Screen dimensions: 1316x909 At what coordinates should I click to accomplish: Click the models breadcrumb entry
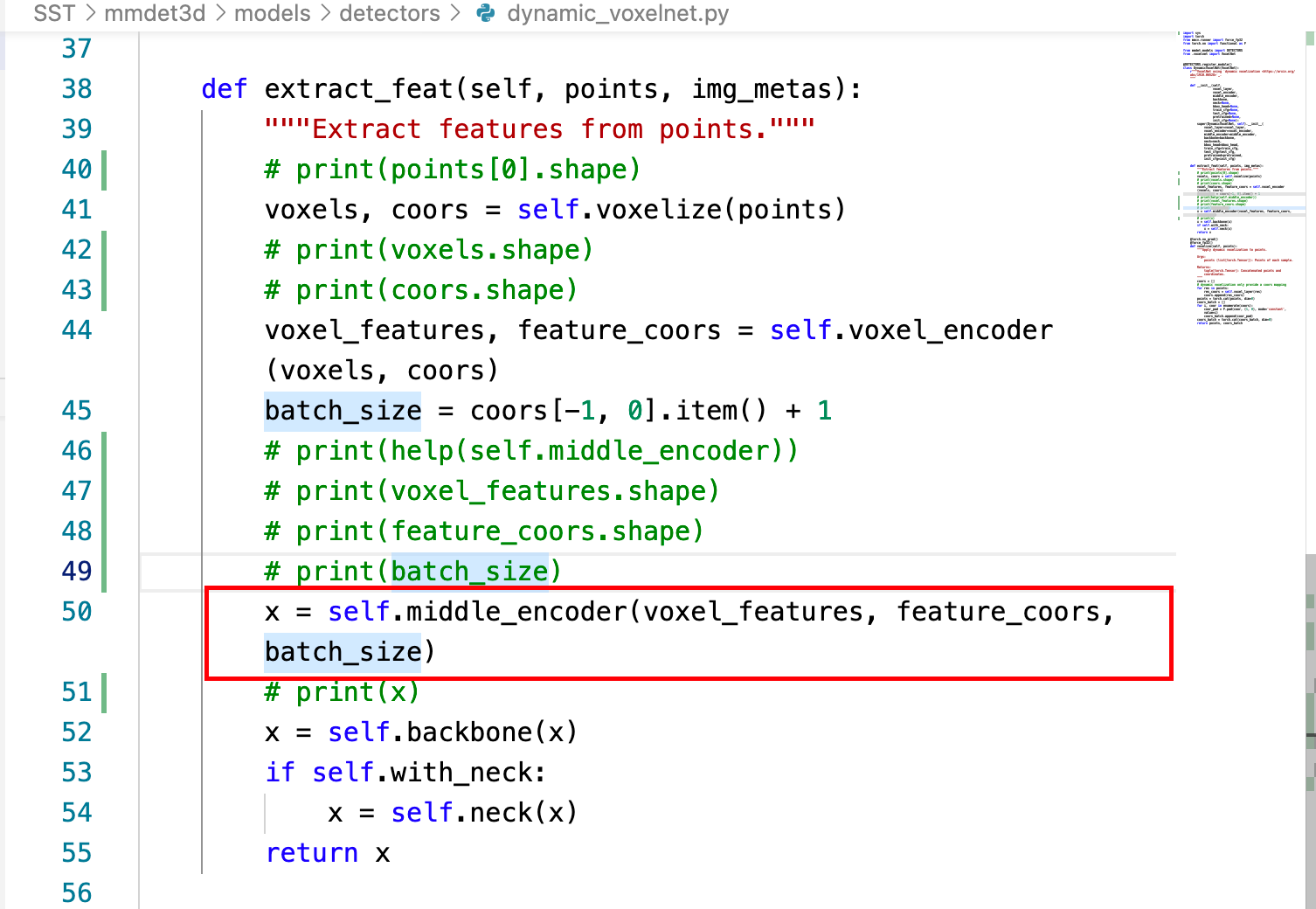[x=273, y=13]
